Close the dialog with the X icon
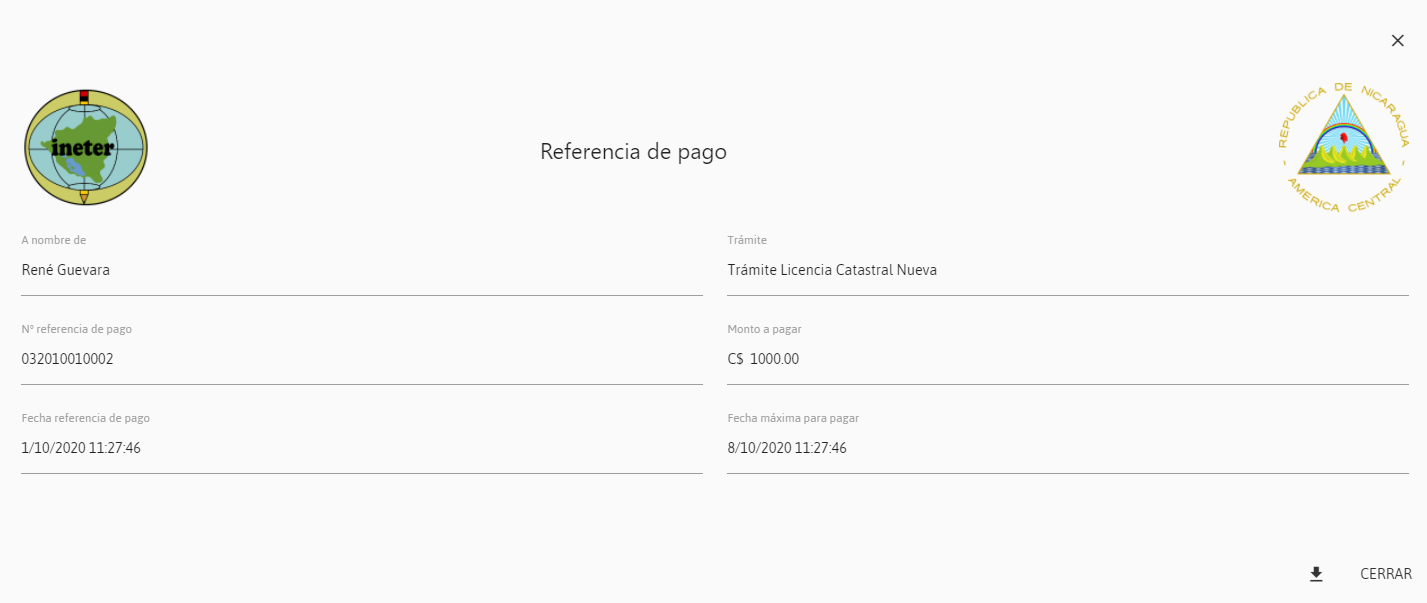Screen dimensions: 1427x603 pyautogui.click(x=1398, y=40)
